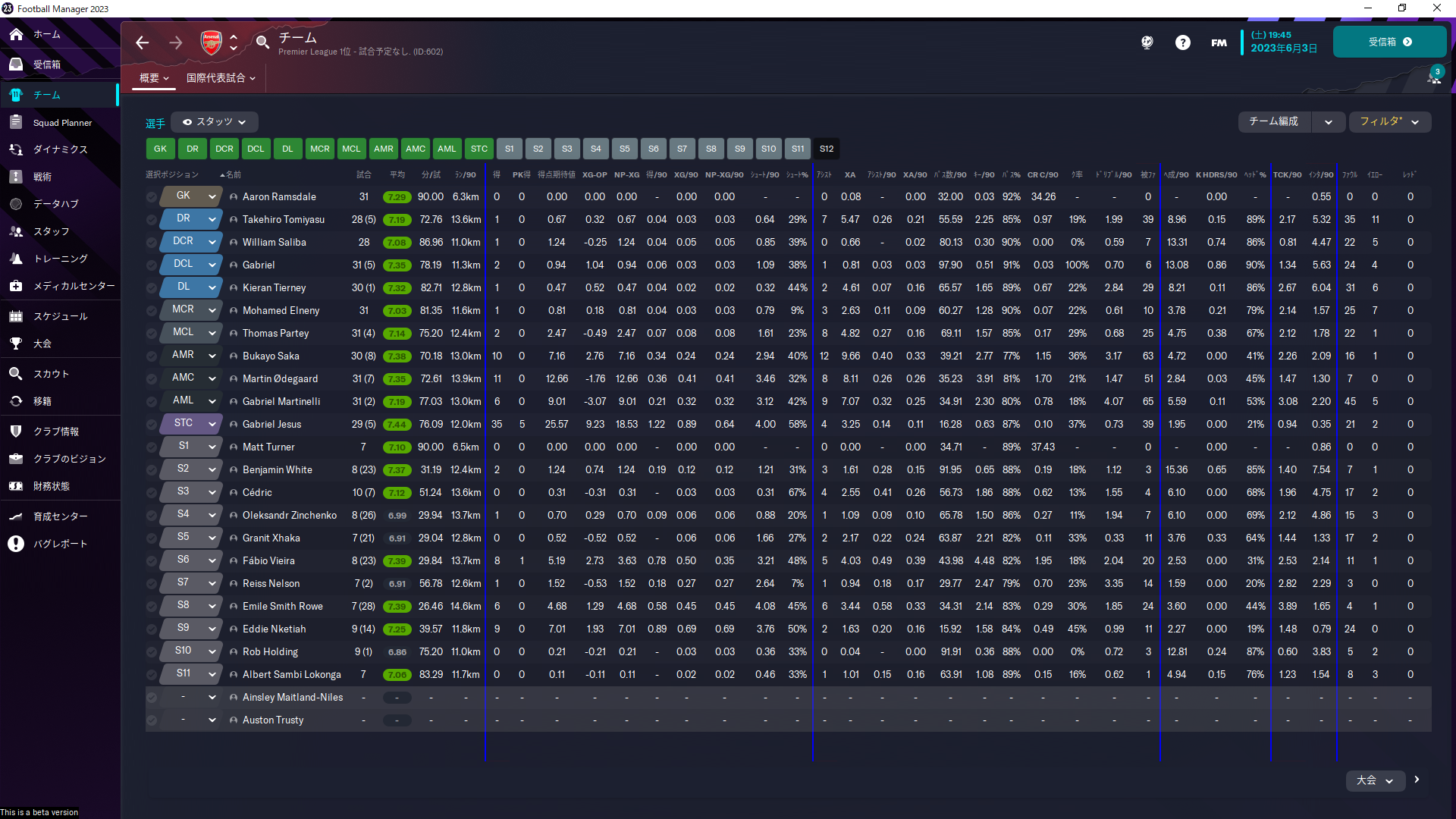Click the チーム編成 button
The image size is (1456, 819).
[x=1274, y=121]
